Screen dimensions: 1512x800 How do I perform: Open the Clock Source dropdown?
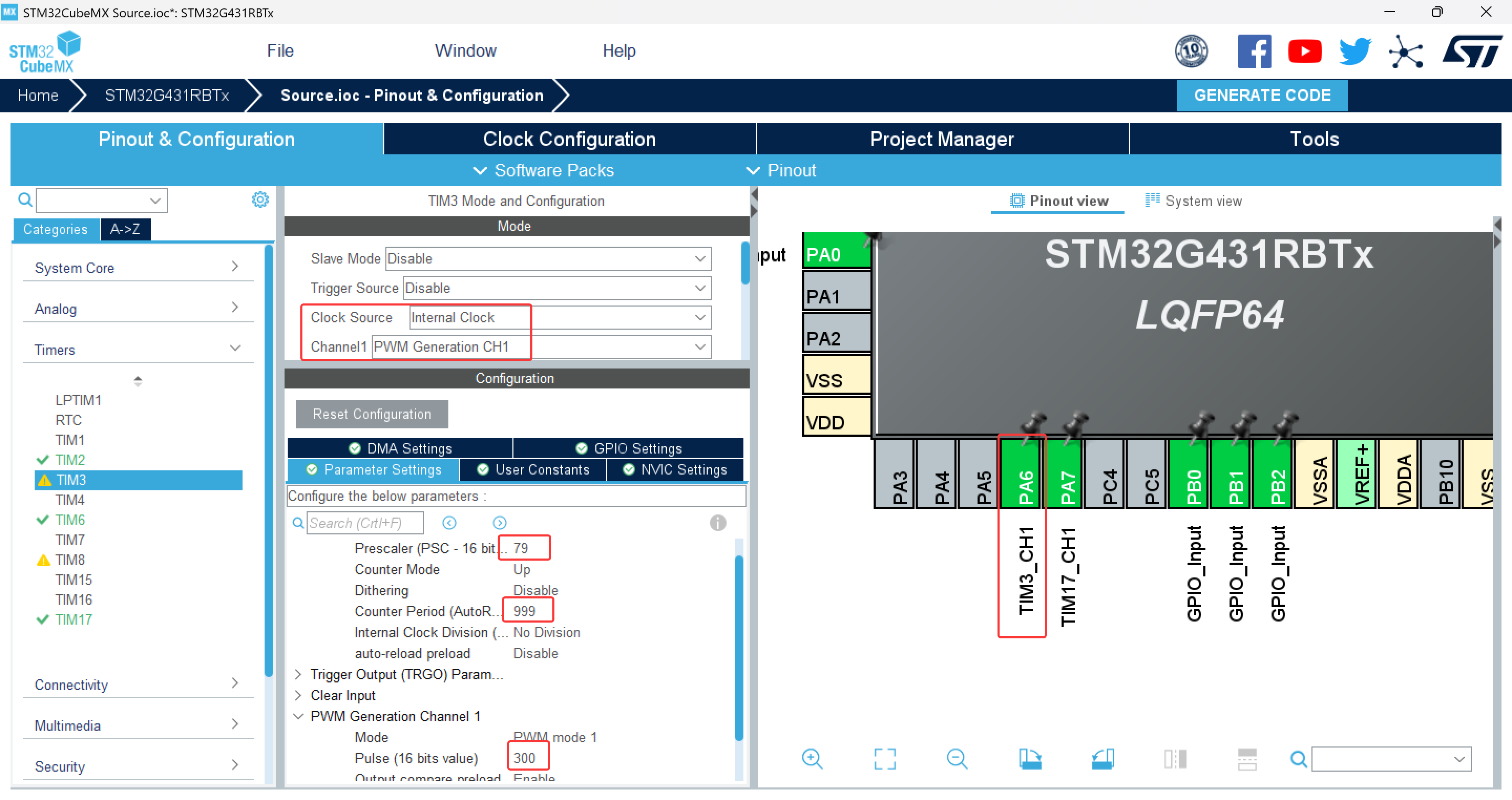coord(560,318)
